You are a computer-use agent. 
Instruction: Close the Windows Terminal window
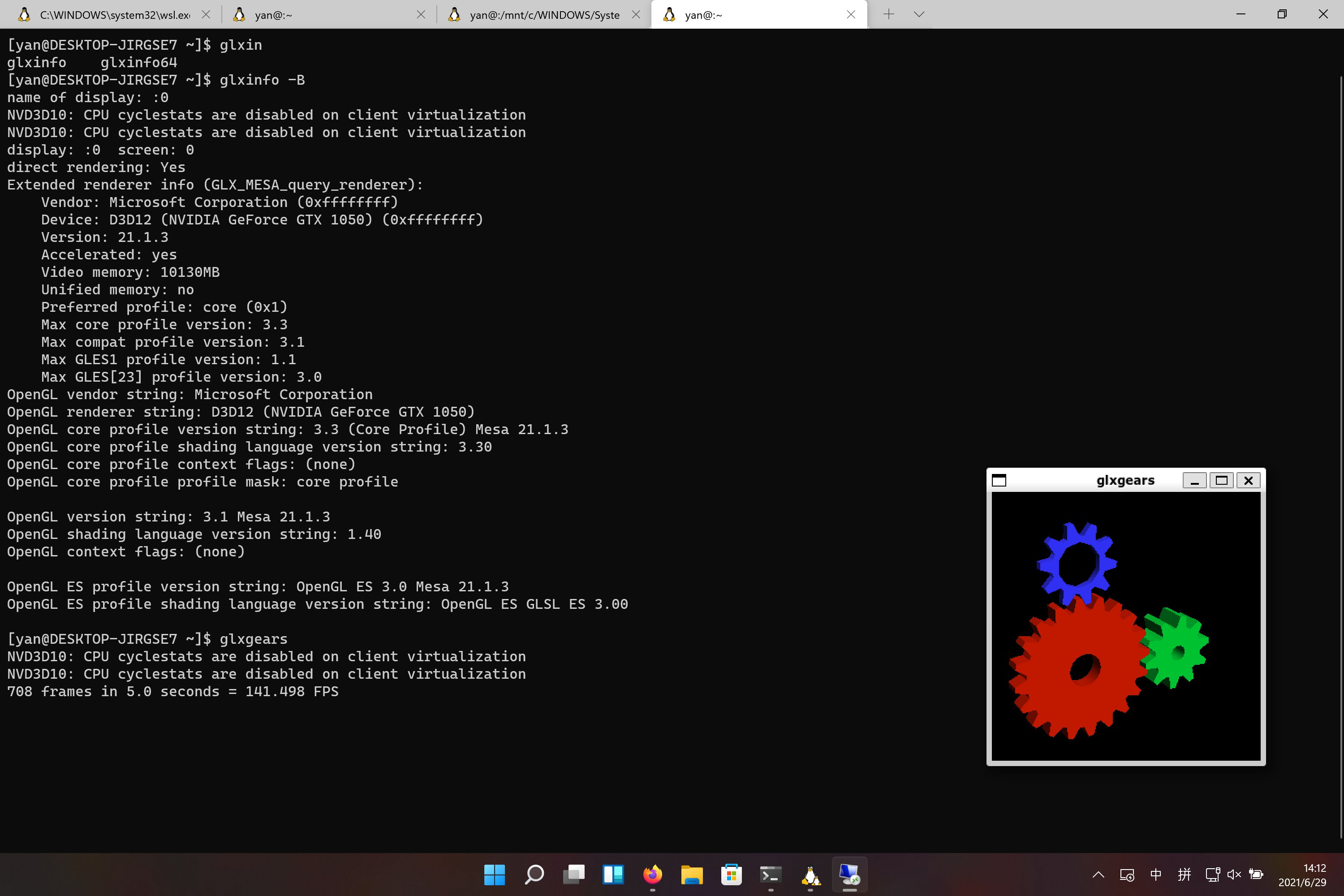1323,14
